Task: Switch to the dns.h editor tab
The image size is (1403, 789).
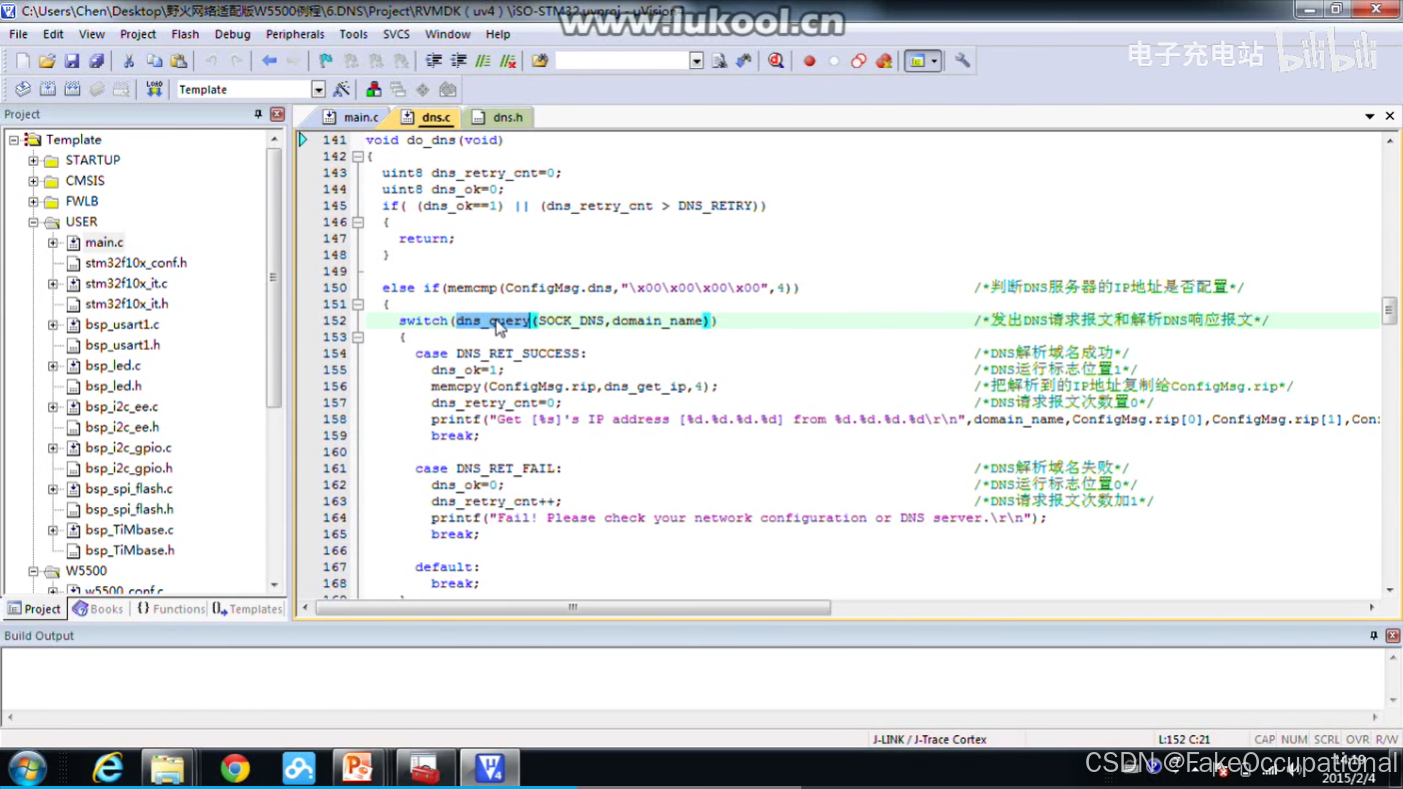Action: pyautogui.click(x=498, y=117)
